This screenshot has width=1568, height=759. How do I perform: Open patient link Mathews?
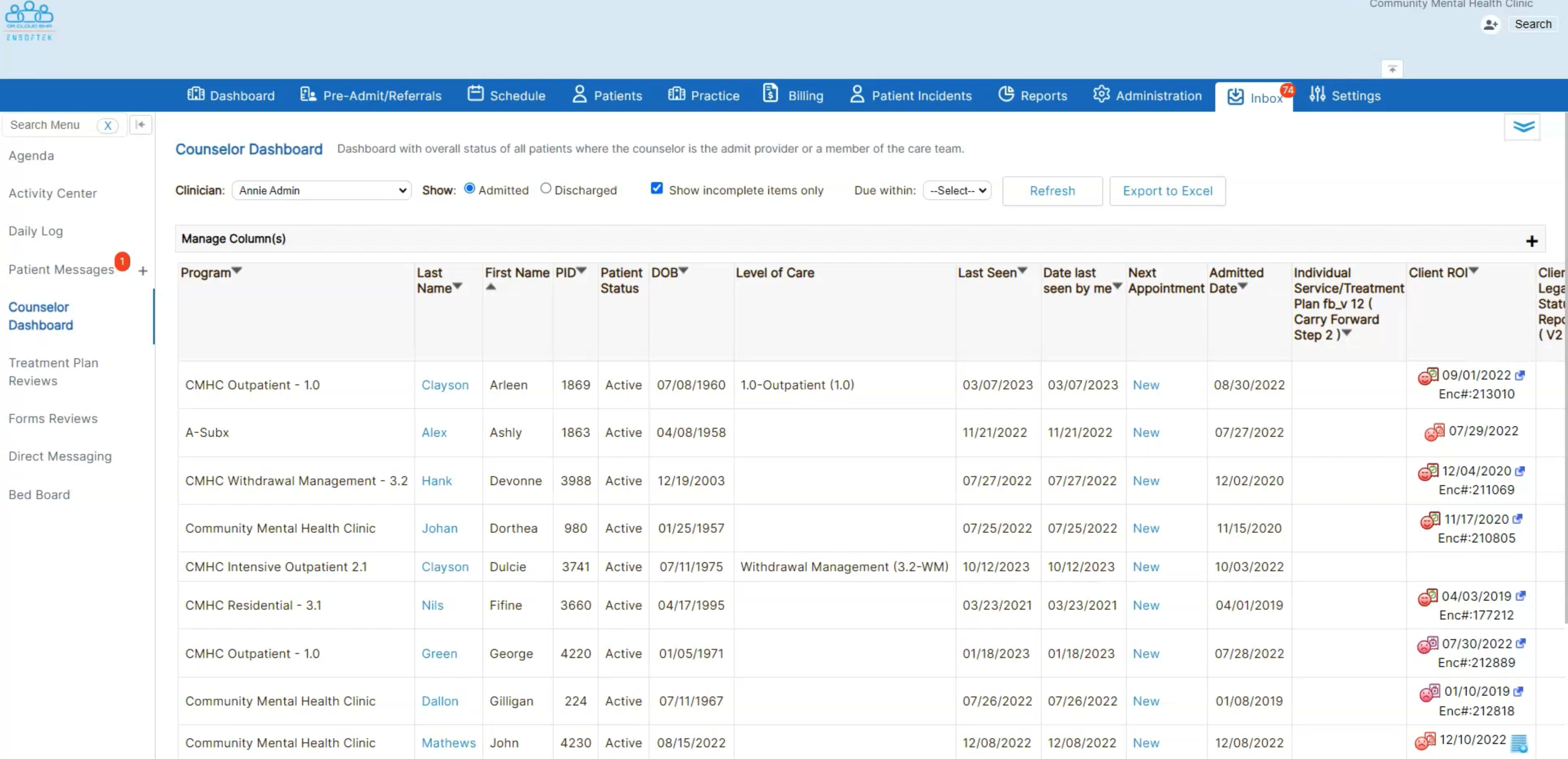[x=449, y=743]
